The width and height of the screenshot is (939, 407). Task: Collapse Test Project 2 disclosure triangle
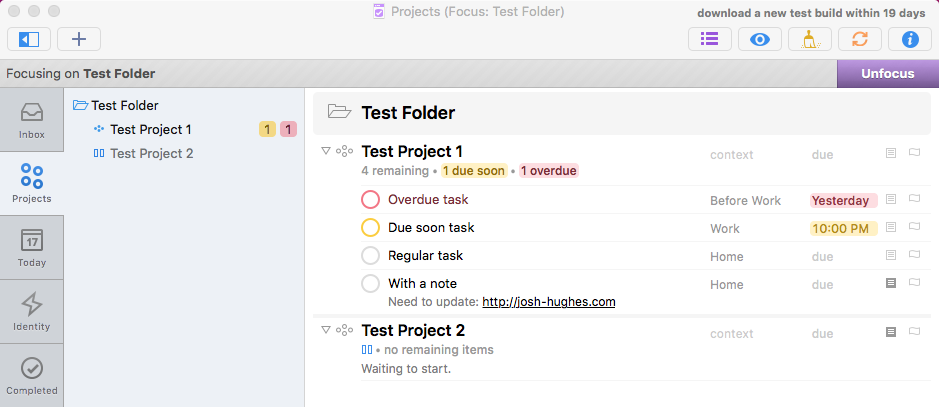[326, 329]
